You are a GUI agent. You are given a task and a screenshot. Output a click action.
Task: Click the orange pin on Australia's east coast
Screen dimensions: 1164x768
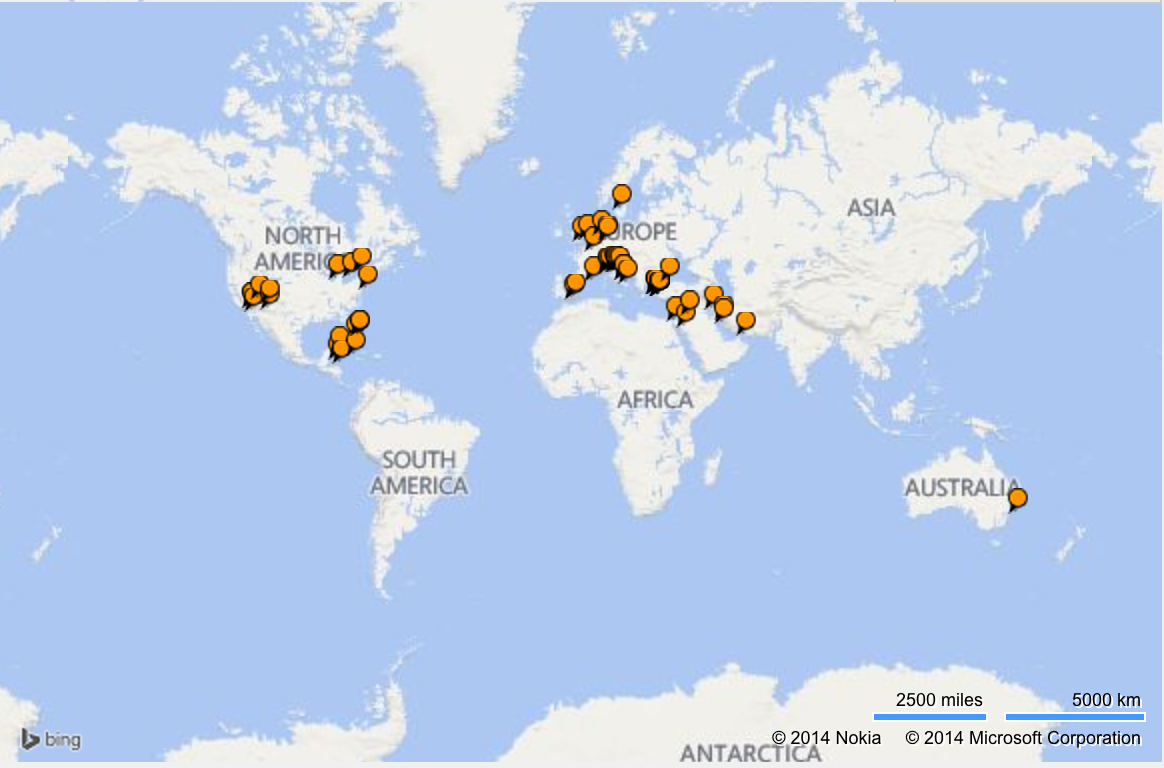point(1017,498)
